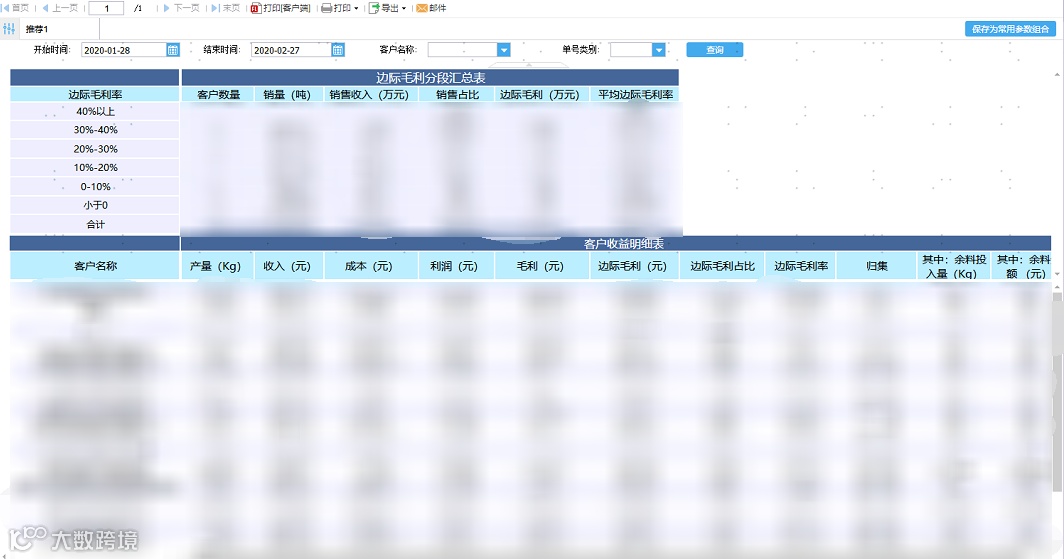Click the 客户数量 column header
The width and height of the screenshot is (1064, 559).
pyautogui.click(x=218, y=94)
